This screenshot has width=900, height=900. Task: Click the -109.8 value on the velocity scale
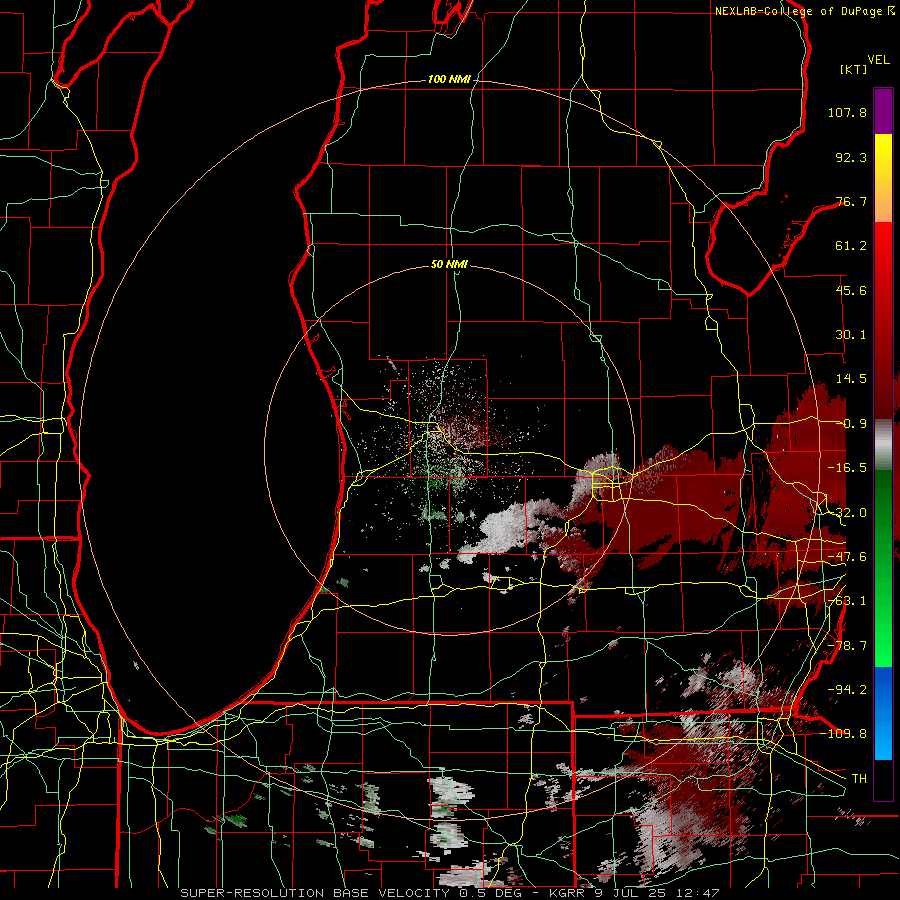pos(844,734)
